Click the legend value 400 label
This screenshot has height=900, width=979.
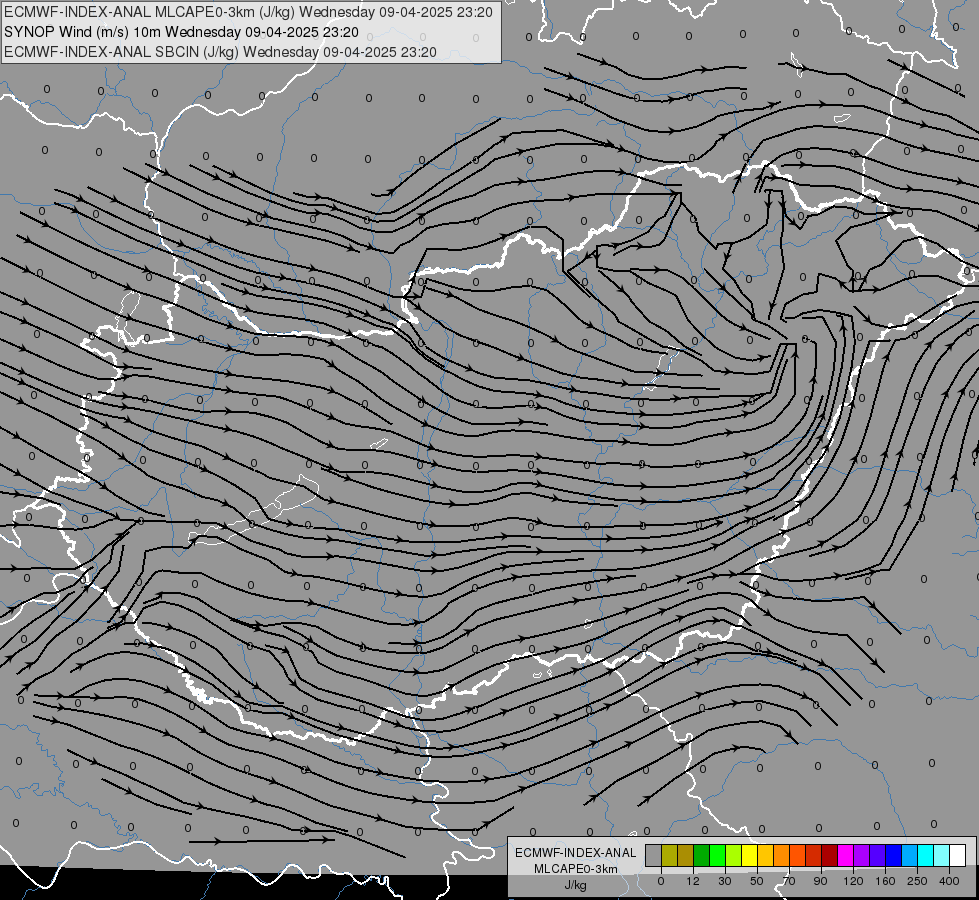click(949, 881)
